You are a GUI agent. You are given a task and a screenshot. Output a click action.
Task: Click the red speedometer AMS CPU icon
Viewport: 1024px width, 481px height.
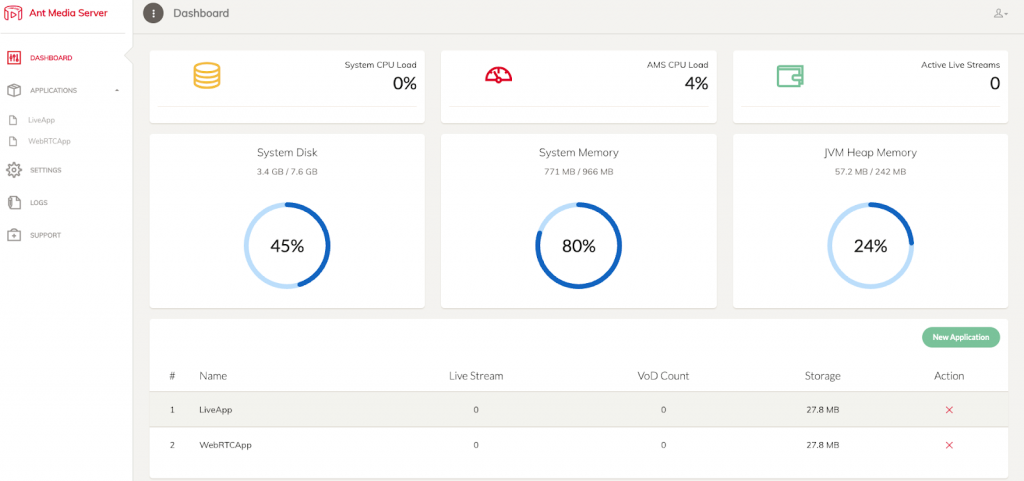pyautogui.click(x=498, y=74)
